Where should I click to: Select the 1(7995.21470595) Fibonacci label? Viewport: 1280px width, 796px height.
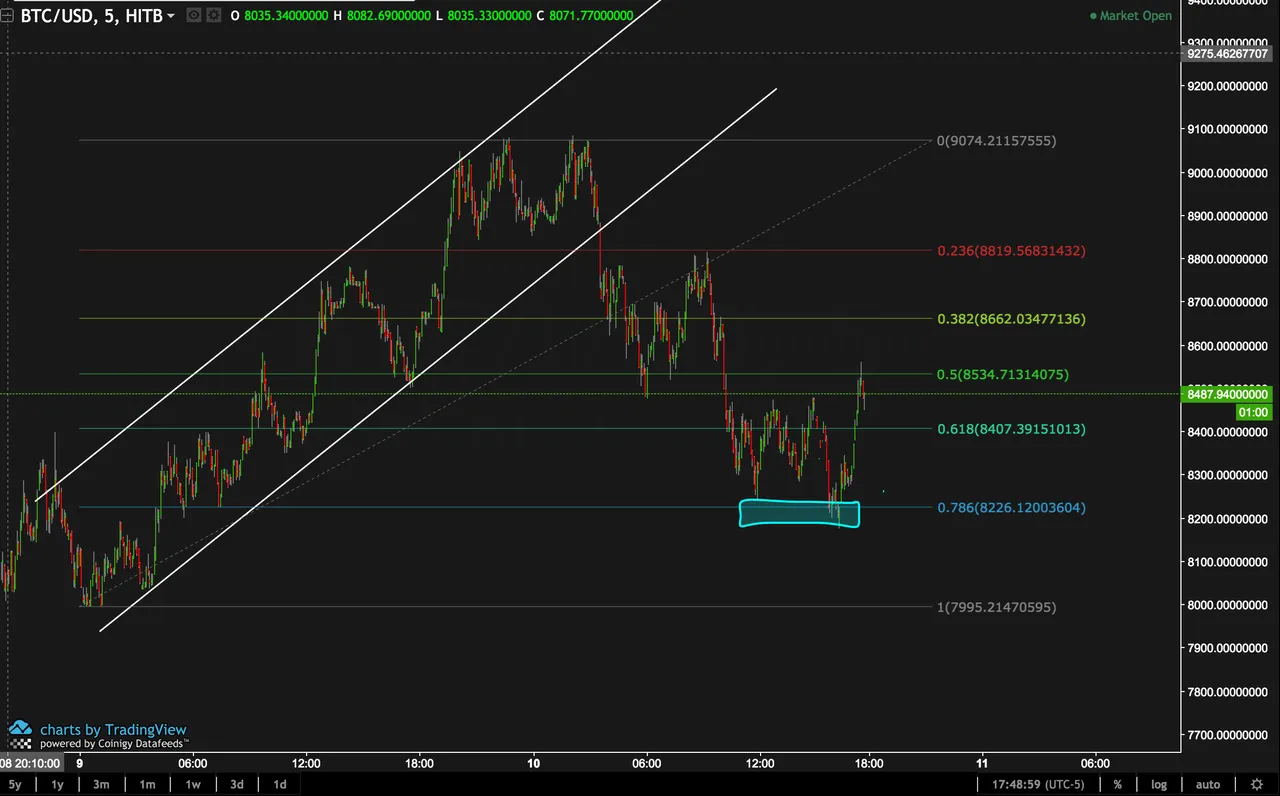pos(996,607)
